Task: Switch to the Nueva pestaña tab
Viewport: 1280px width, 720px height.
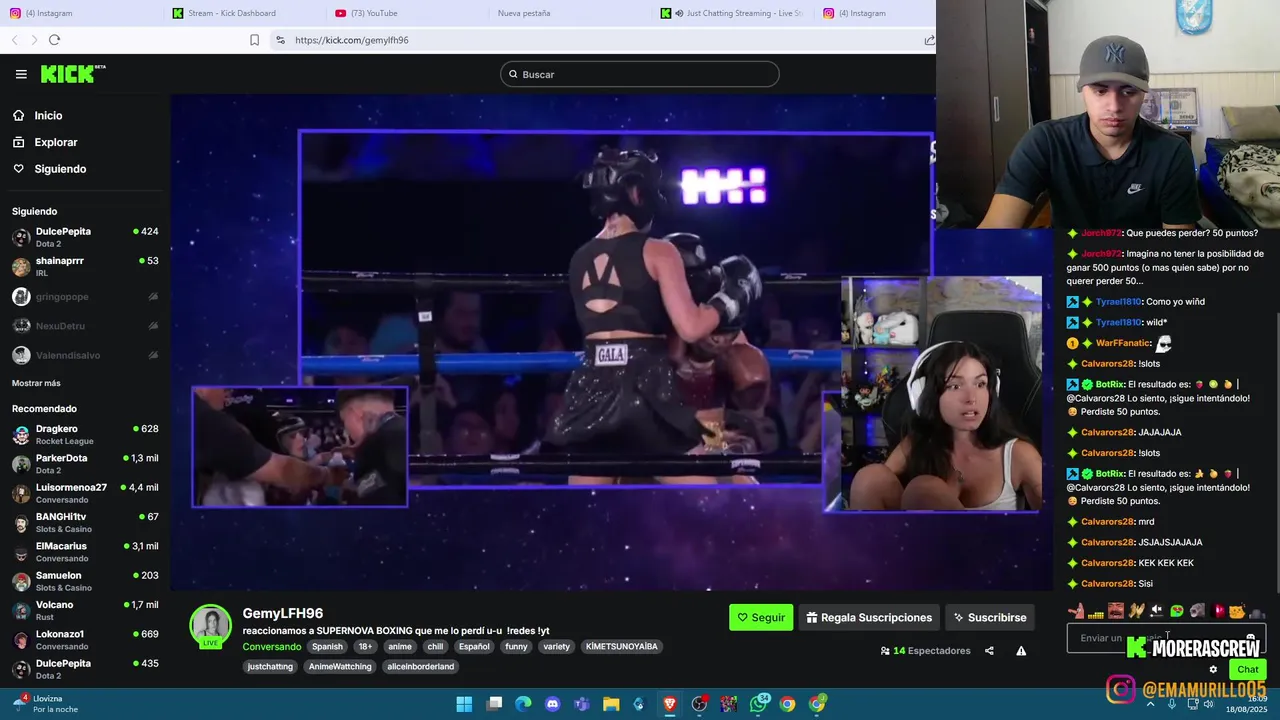Action: tap(526, 13)
